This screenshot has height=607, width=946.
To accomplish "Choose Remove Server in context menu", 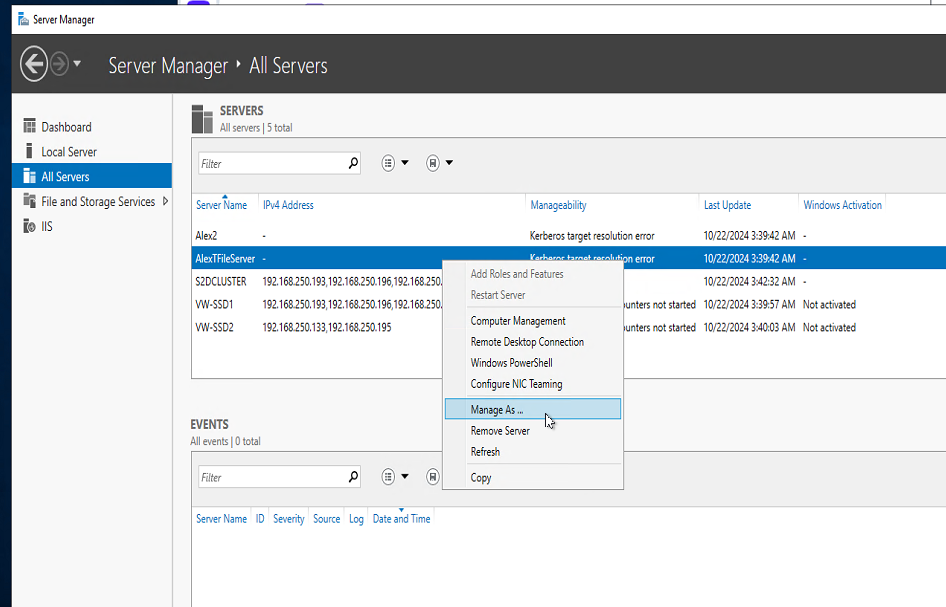I will (x=533, y=431).
